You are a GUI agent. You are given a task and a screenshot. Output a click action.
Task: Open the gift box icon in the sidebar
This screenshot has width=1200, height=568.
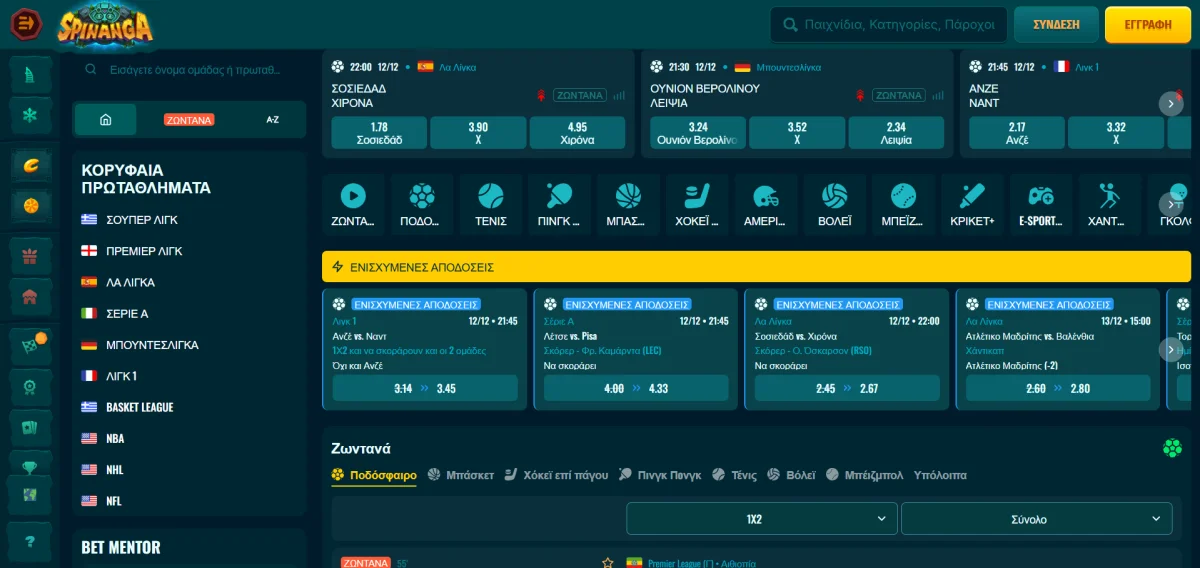[x=29, y=254]
